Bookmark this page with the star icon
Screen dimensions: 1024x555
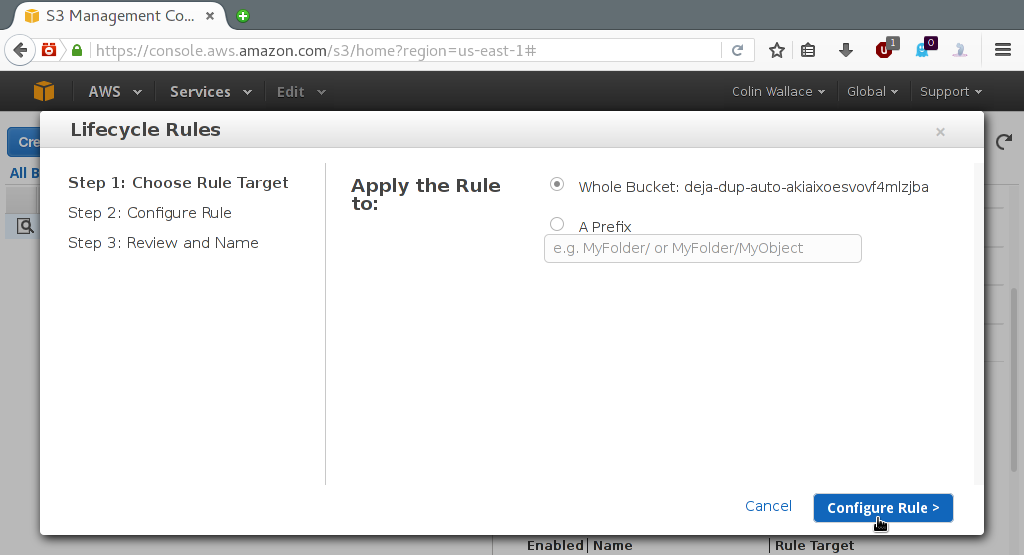coord(776,50)
